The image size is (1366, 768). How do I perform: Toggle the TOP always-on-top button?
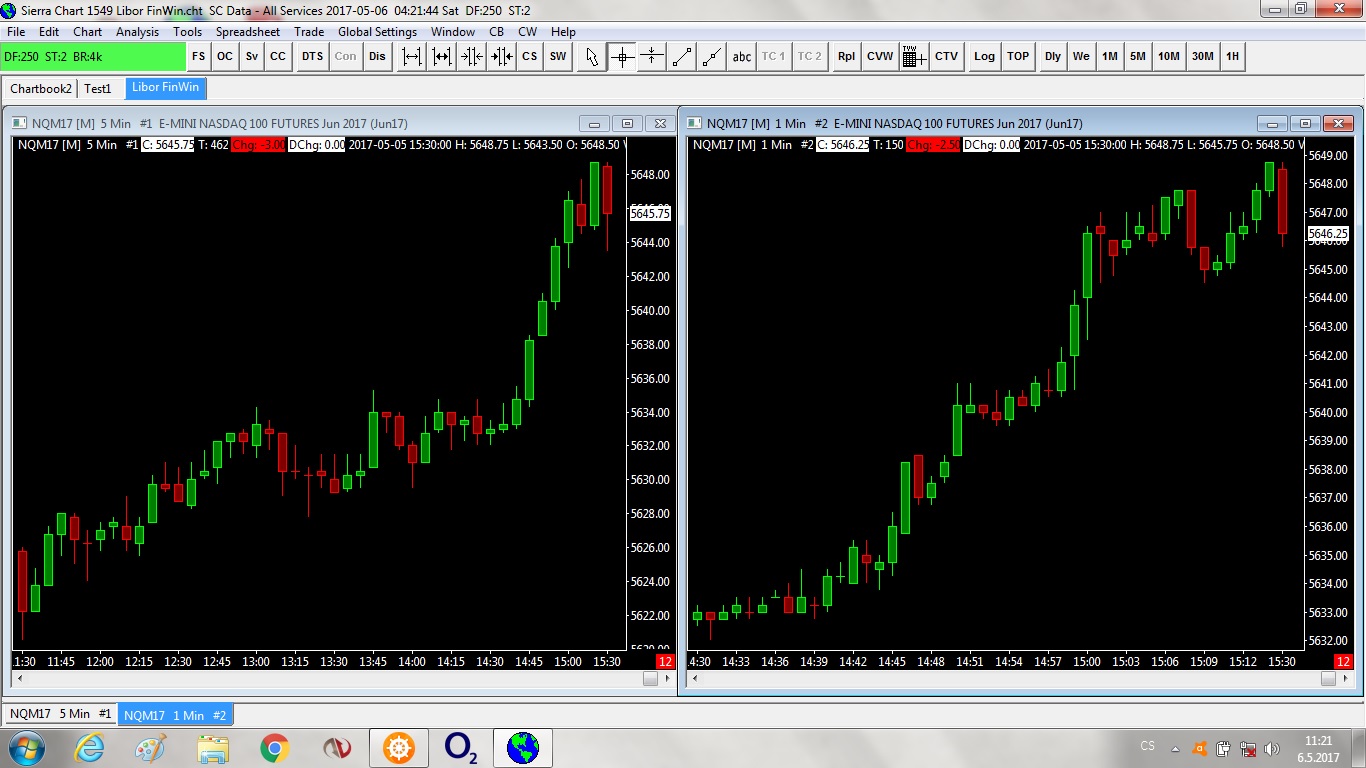(x=1018, y=57)
